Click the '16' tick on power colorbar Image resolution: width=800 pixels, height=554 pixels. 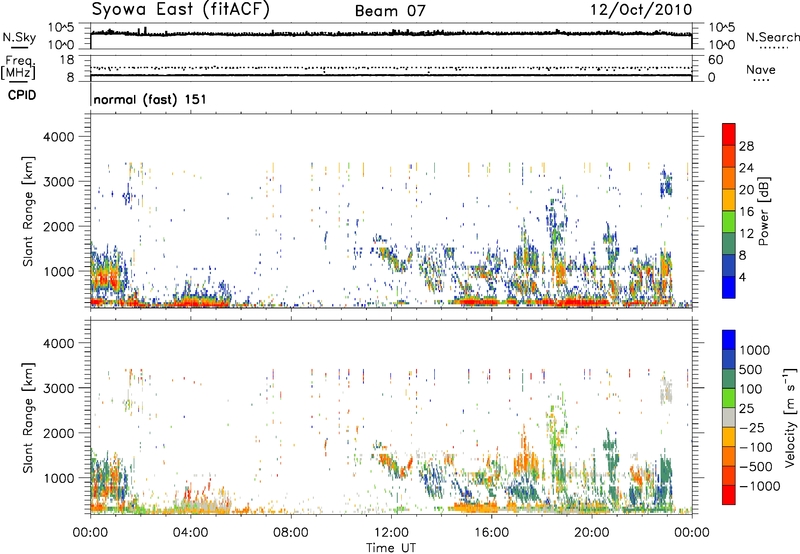746,212
